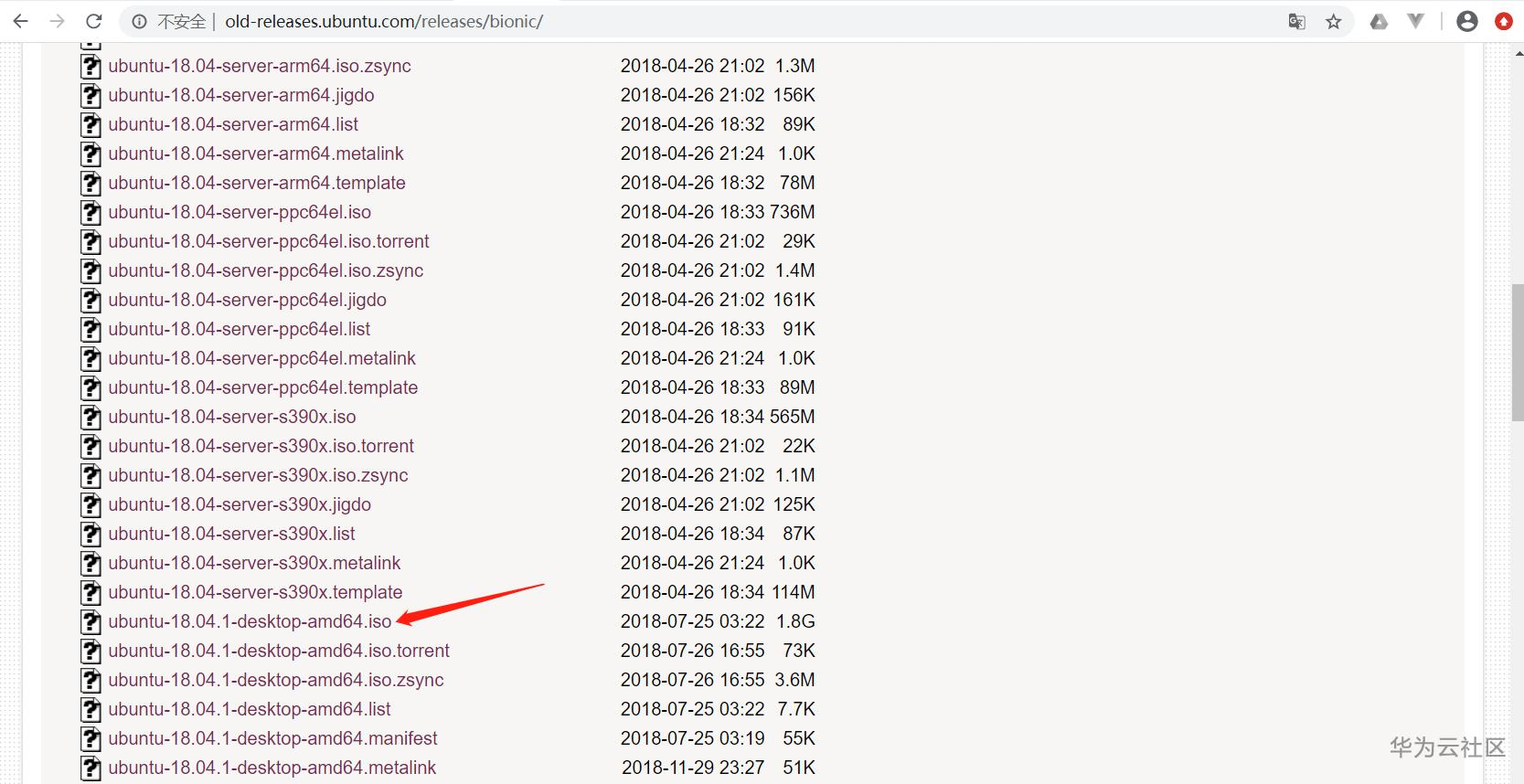The width and height of the screenshot is (1524, 784).
Task: Download ubuntu-18.04-server-ppc64el.iso link
Action: 240,212
